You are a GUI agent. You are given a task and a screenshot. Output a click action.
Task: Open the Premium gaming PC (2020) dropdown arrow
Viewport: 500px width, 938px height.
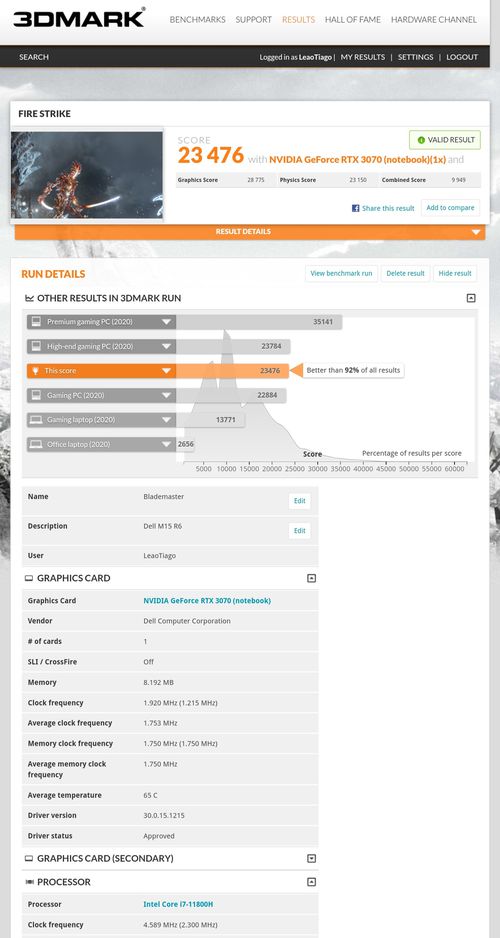tap(166, 322)
